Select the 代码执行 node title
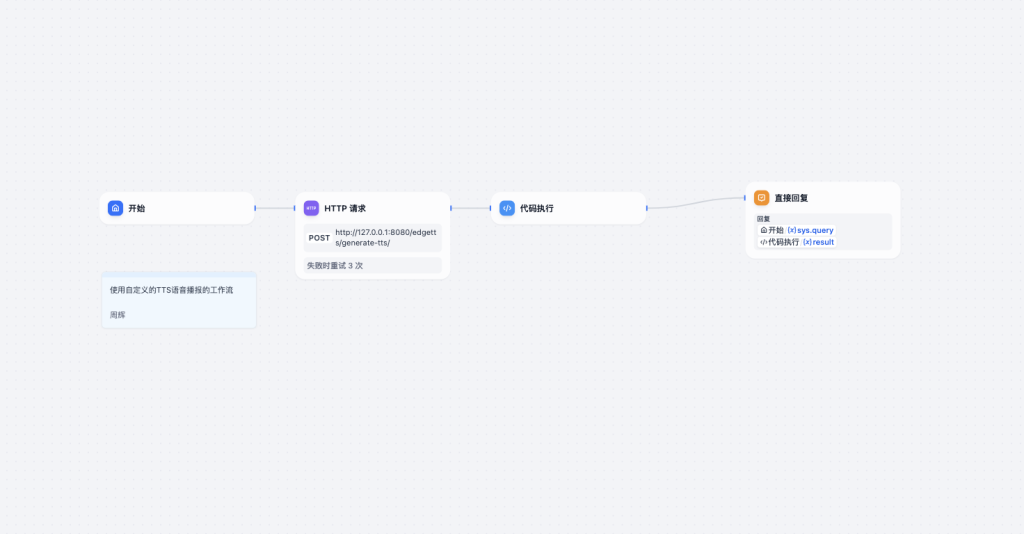Image resolution: width=1024 pixels, height=534 pixels. (537, 208)
